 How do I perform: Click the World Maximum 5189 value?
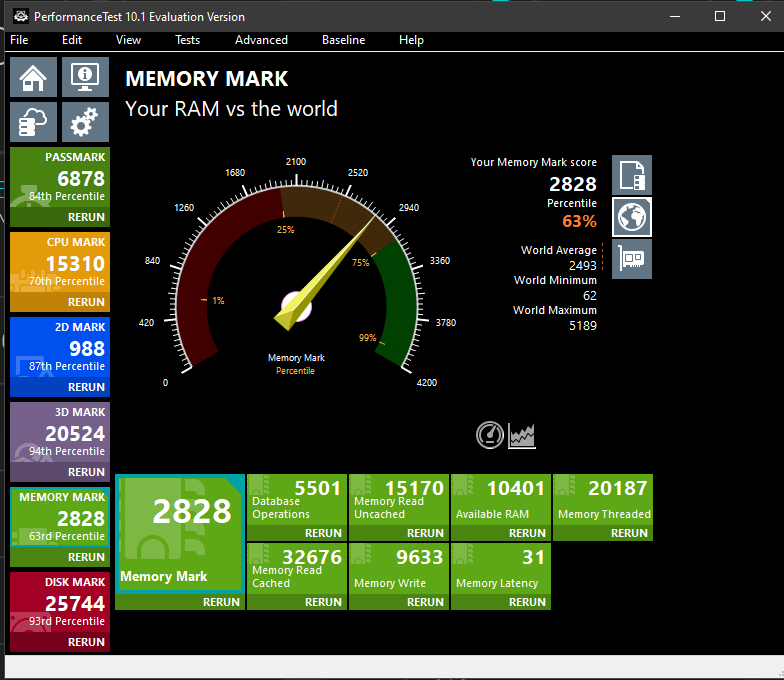(x=582, y=326)
